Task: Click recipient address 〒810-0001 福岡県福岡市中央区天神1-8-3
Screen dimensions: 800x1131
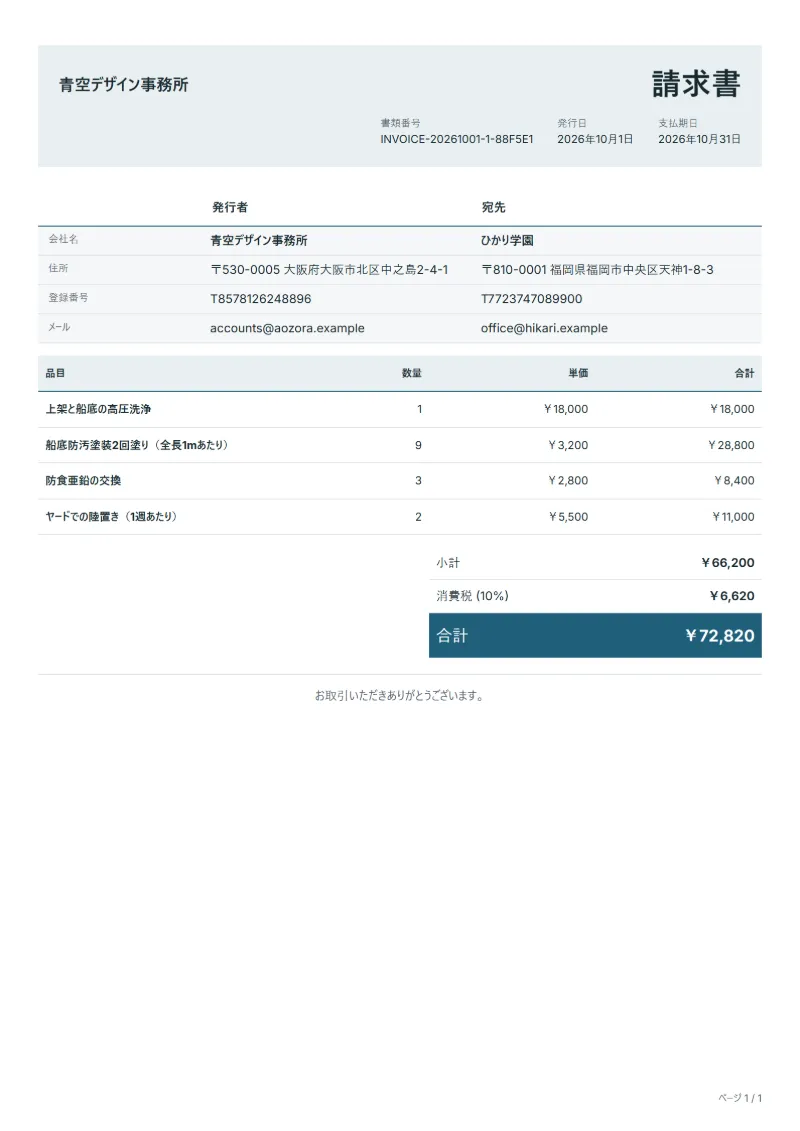Action: coord(597,270)
